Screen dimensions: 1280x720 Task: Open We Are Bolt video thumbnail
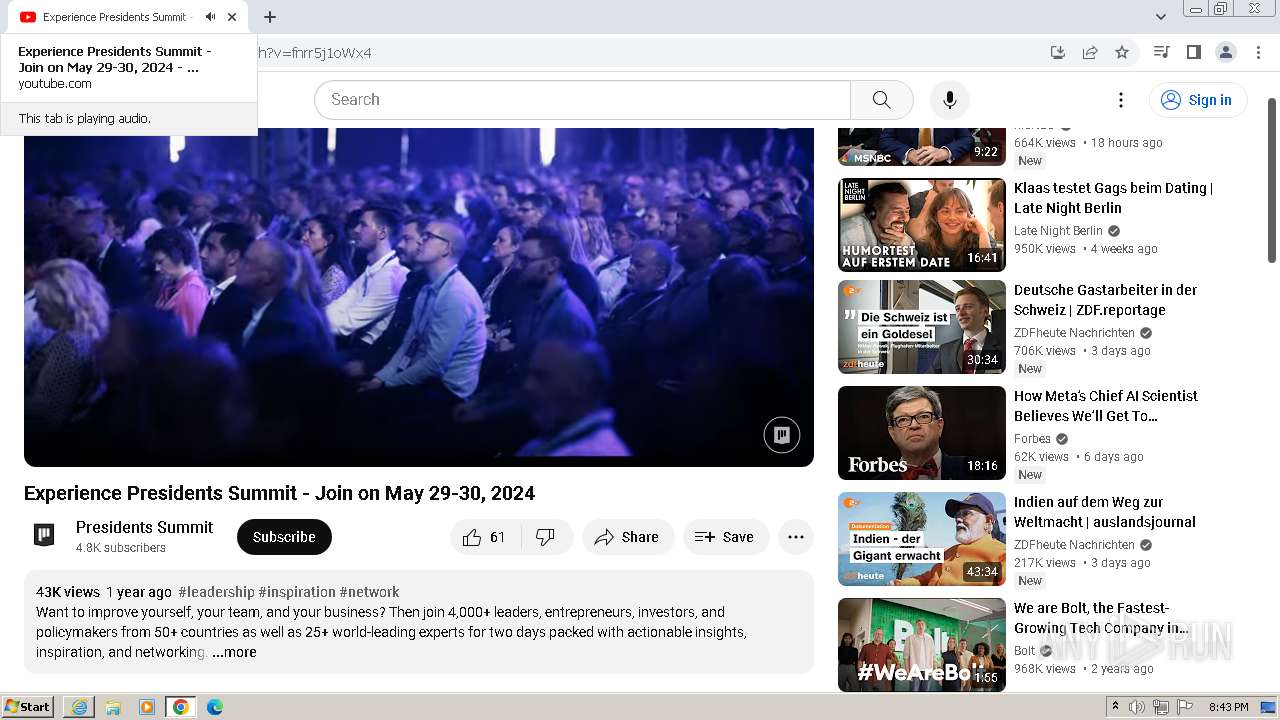coord(922,645)
